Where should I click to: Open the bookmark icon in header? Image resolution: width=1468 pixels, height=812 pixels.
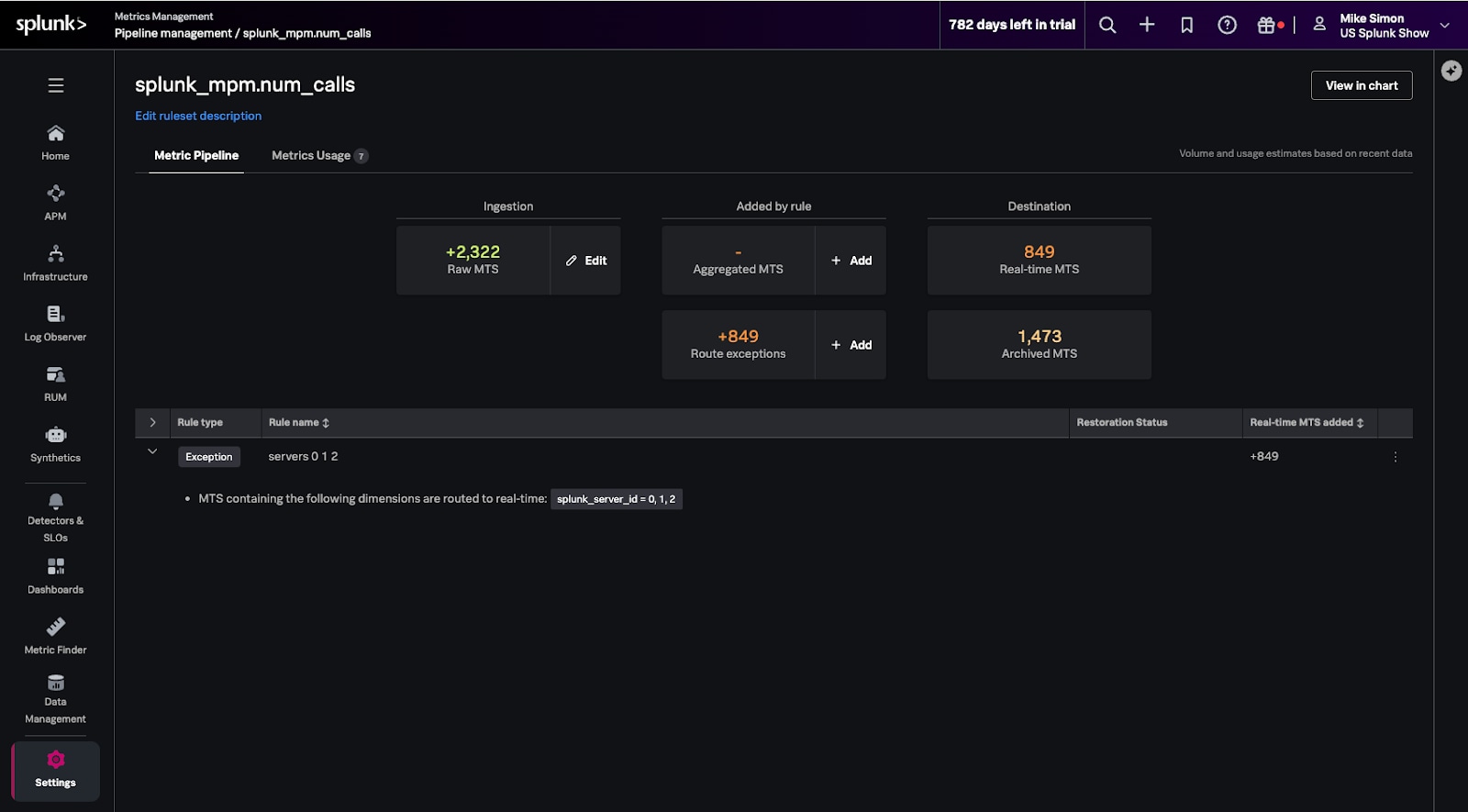click(x=1186, y=25)
